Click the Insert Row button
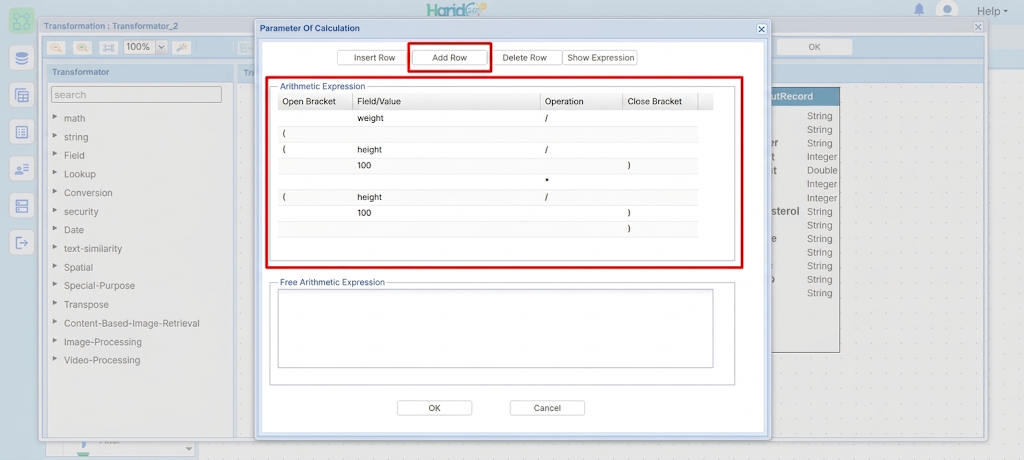 pyautogui.click(x=374, y=58)
